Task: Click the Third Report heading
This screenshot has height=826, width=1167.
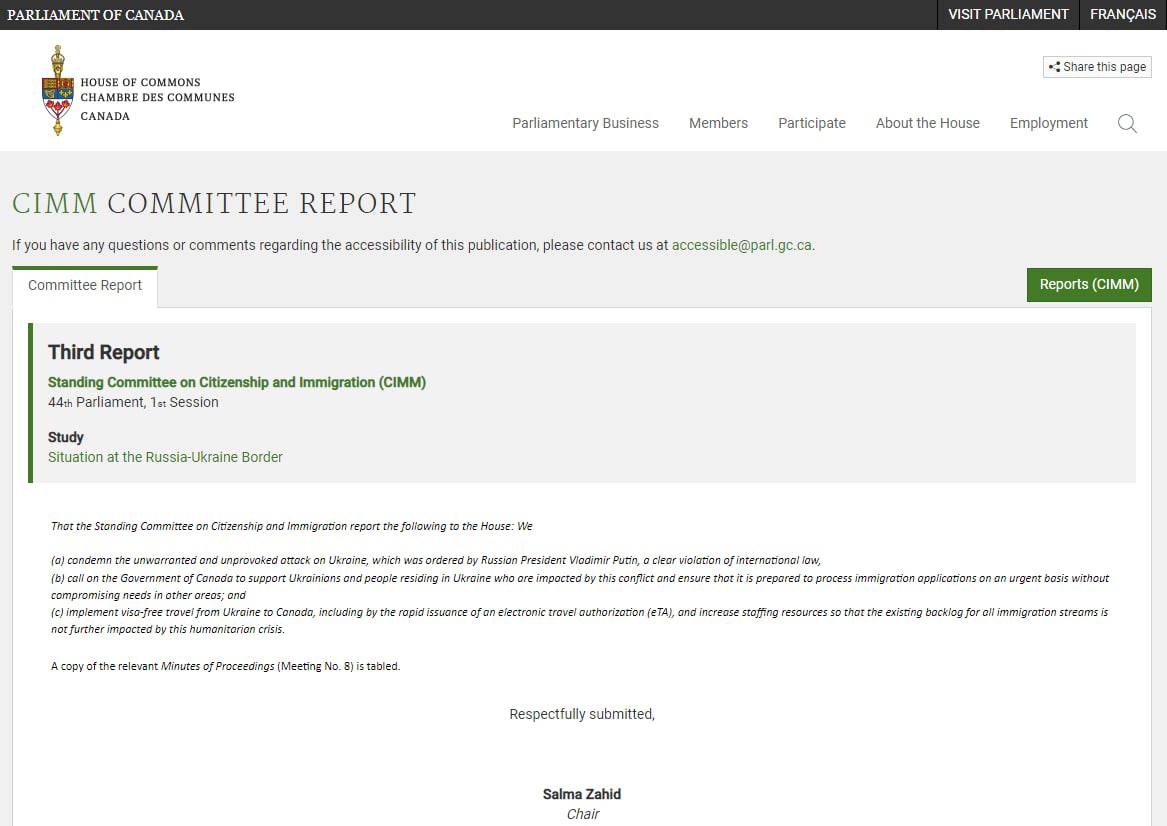Action: [104, 352]
